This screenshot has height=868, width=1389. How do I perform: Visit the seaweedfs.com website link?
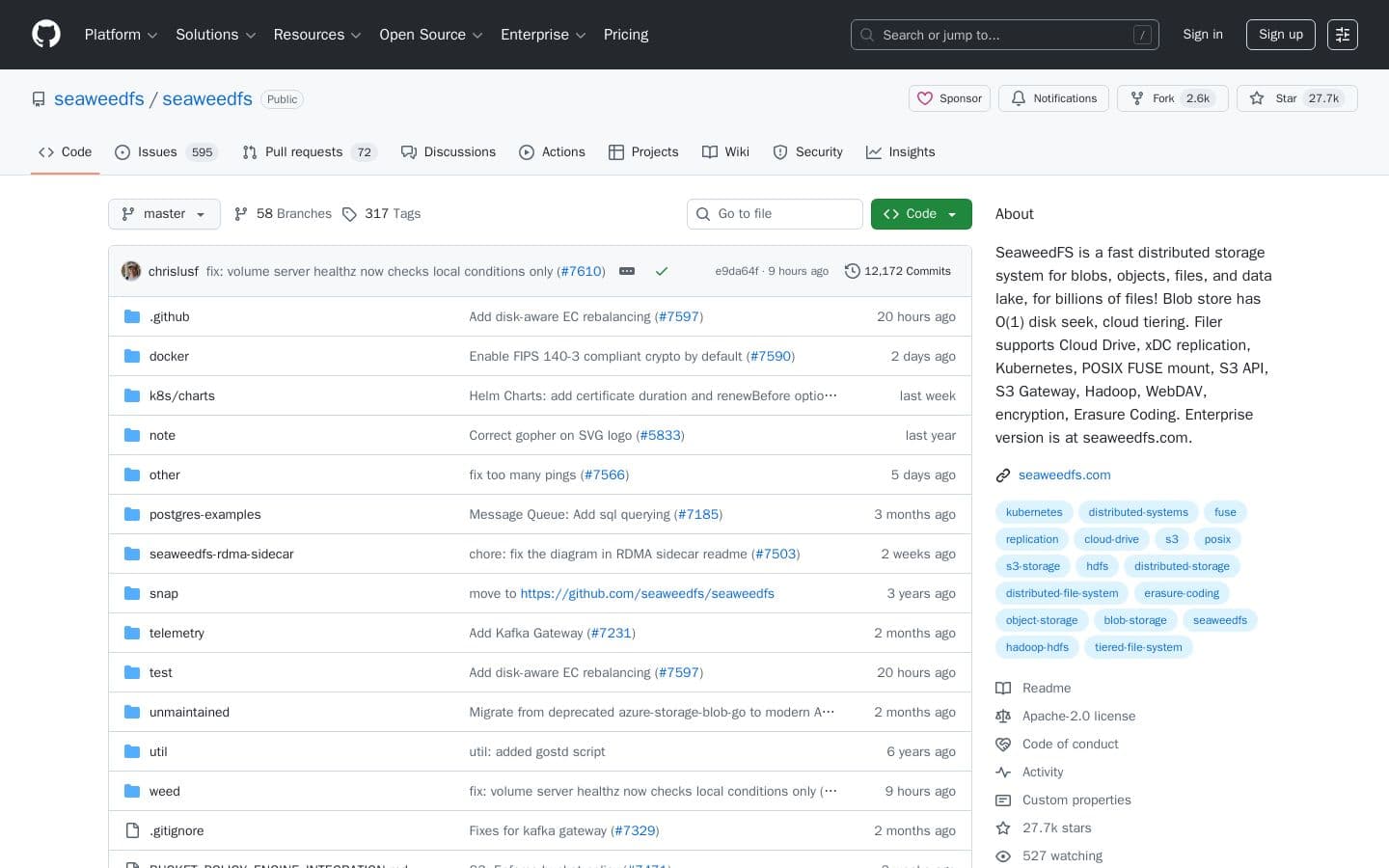(x=1064, y=475)
